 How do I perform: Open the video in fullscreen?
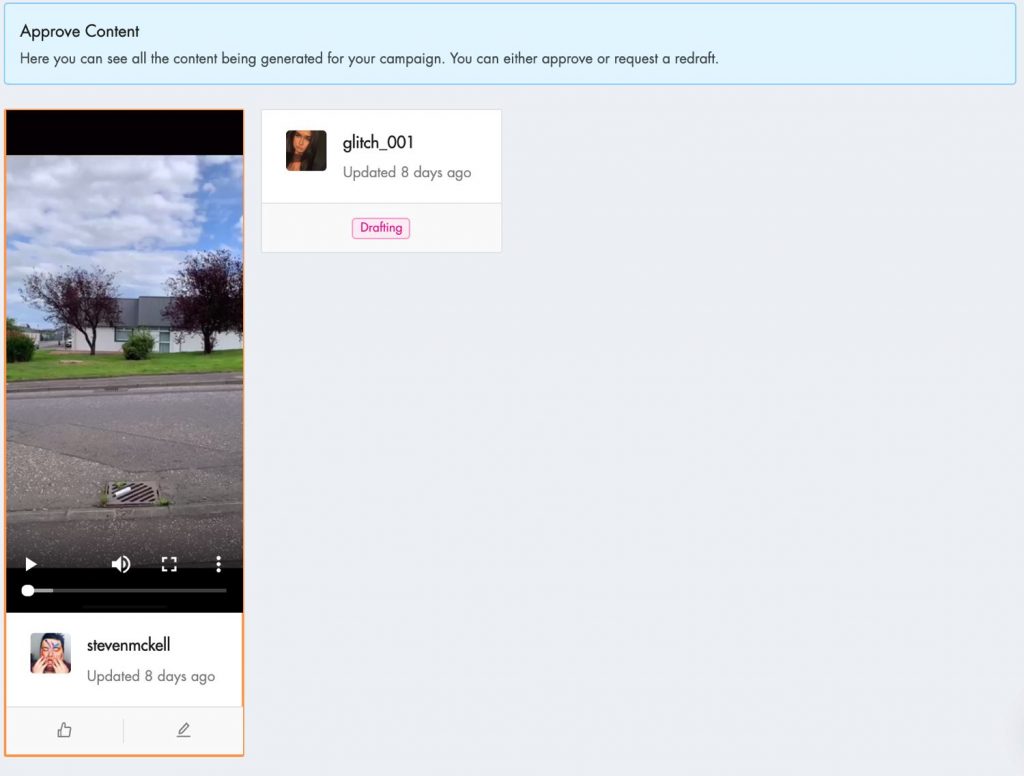pos(169,564)
